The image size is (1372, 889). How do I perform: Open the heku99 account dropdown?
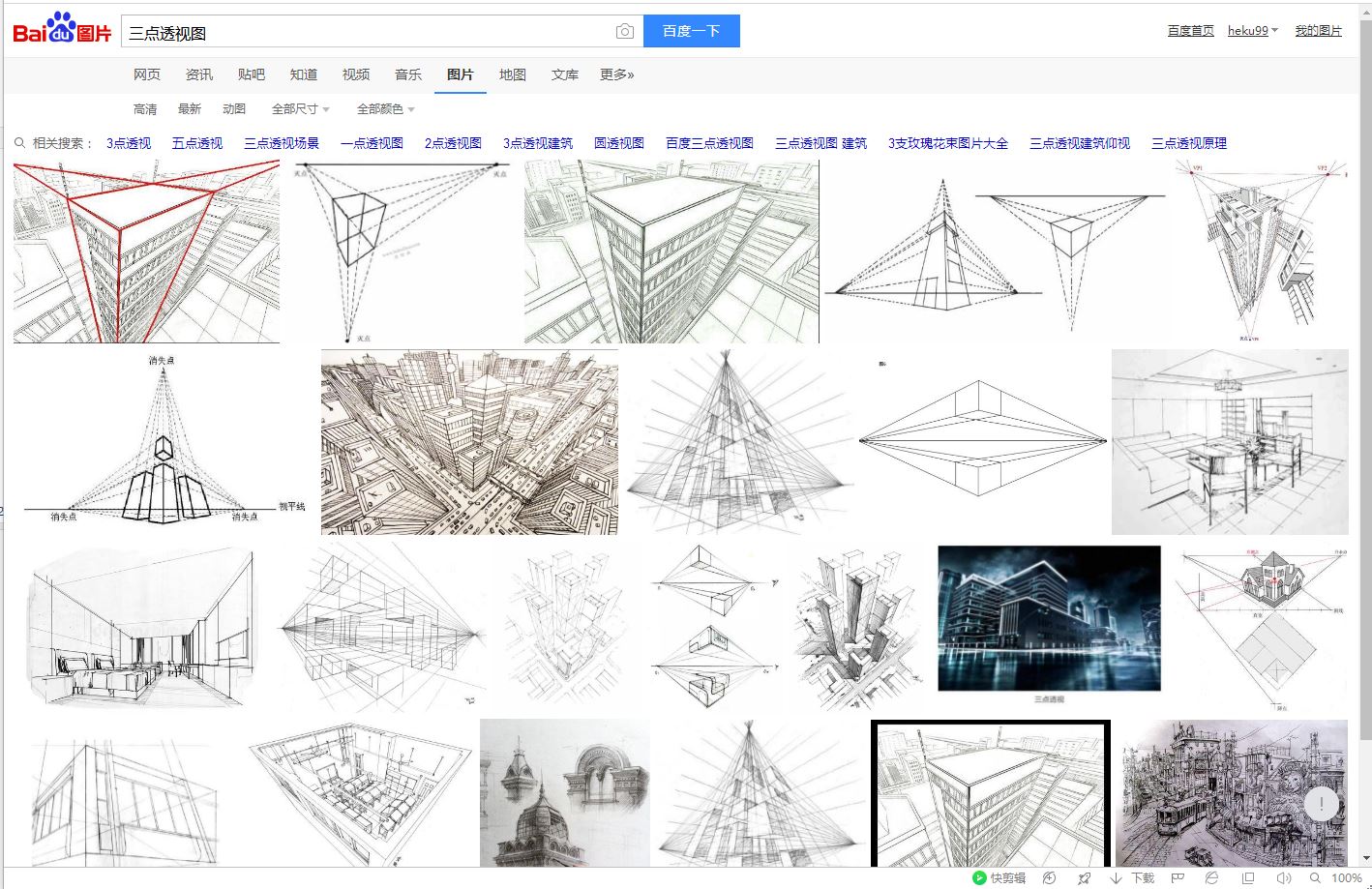tap(1252, 31)
